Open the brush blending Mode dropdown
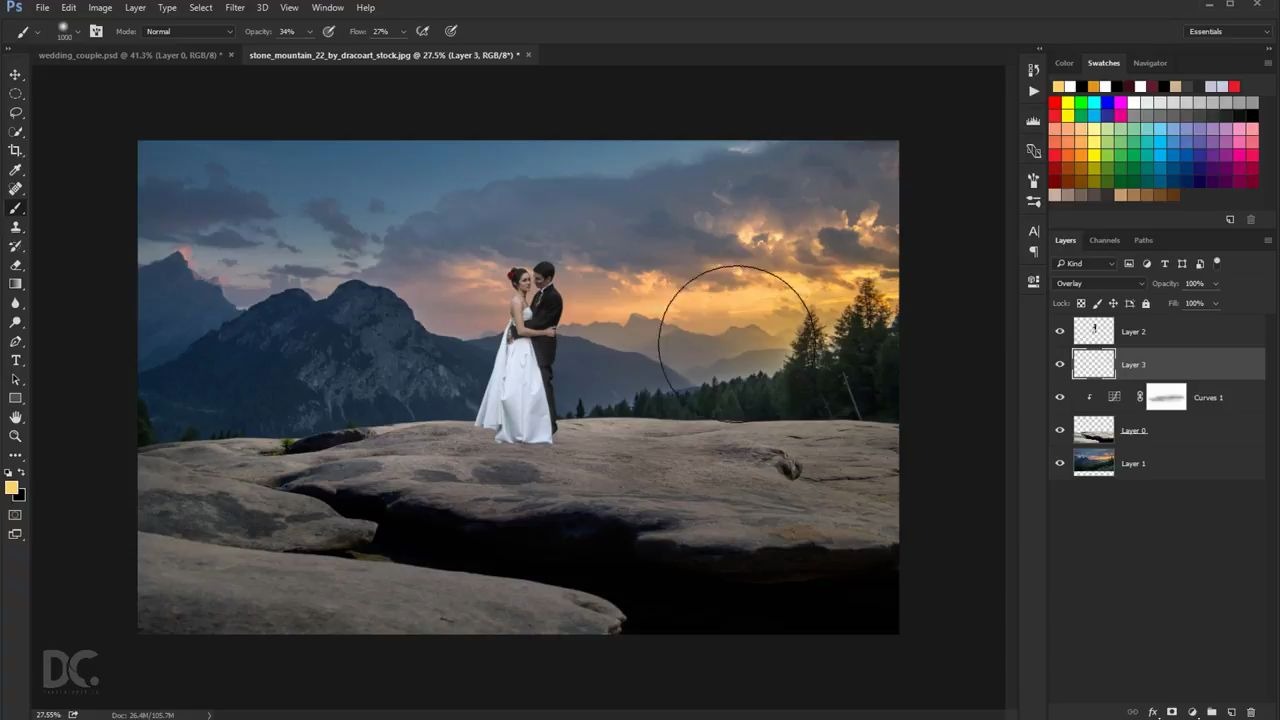1280x720 pixels. coord(188,31)
